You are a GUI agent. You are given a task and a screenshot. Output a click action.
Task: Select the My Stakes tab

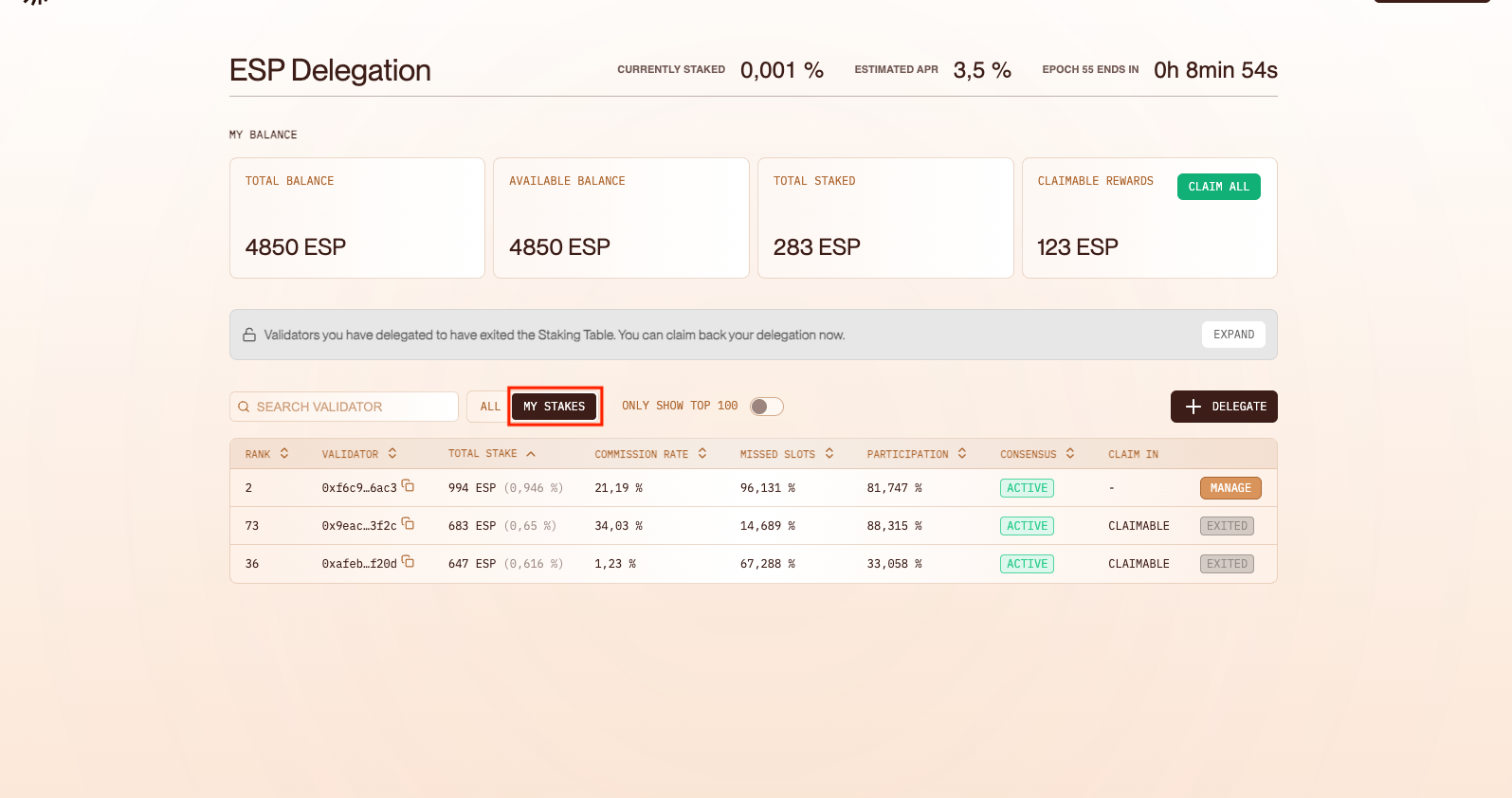point(555,407)
